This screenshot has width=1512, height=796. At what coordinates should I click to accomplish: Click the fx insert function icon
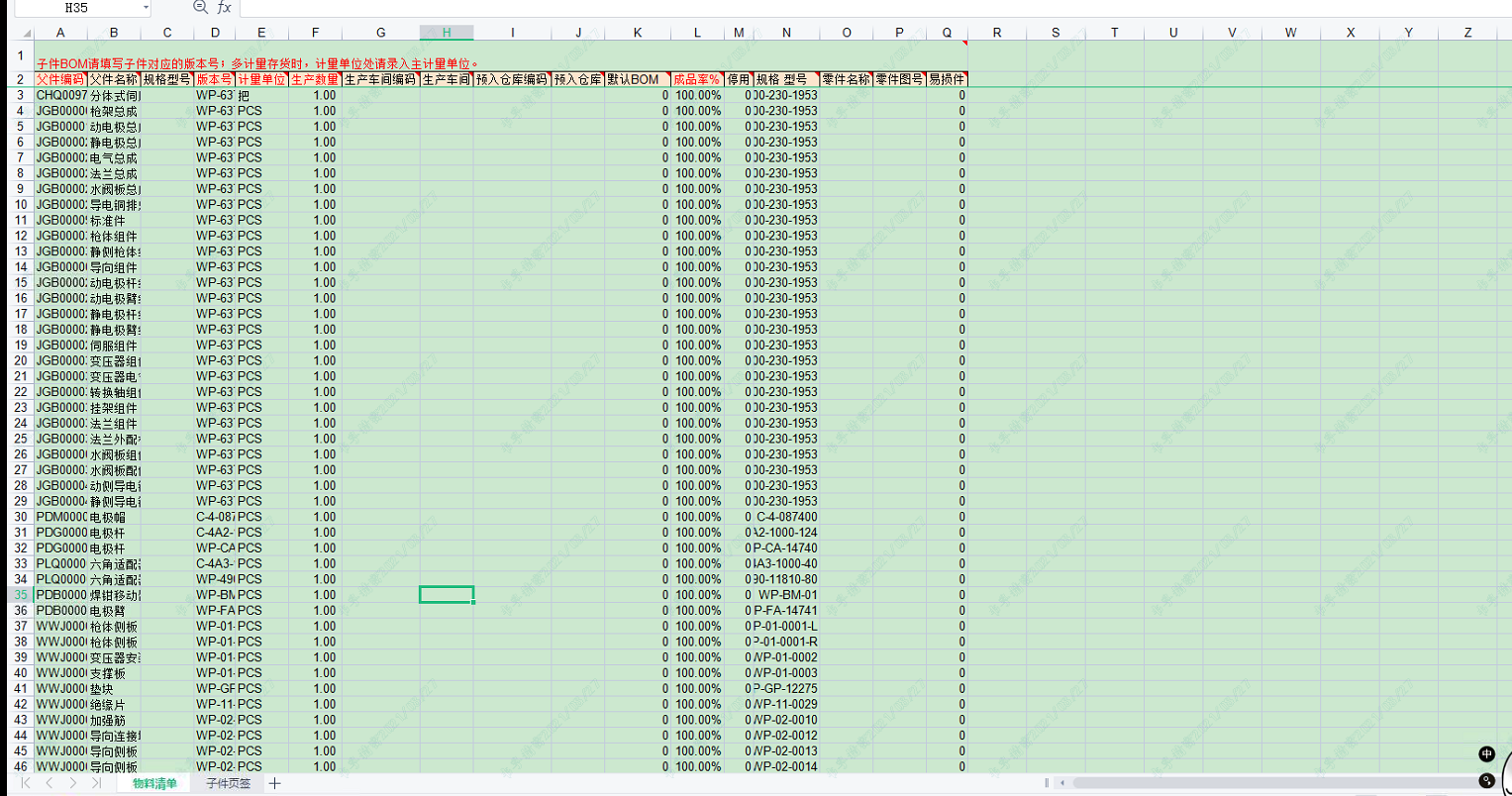pos(224,8)
